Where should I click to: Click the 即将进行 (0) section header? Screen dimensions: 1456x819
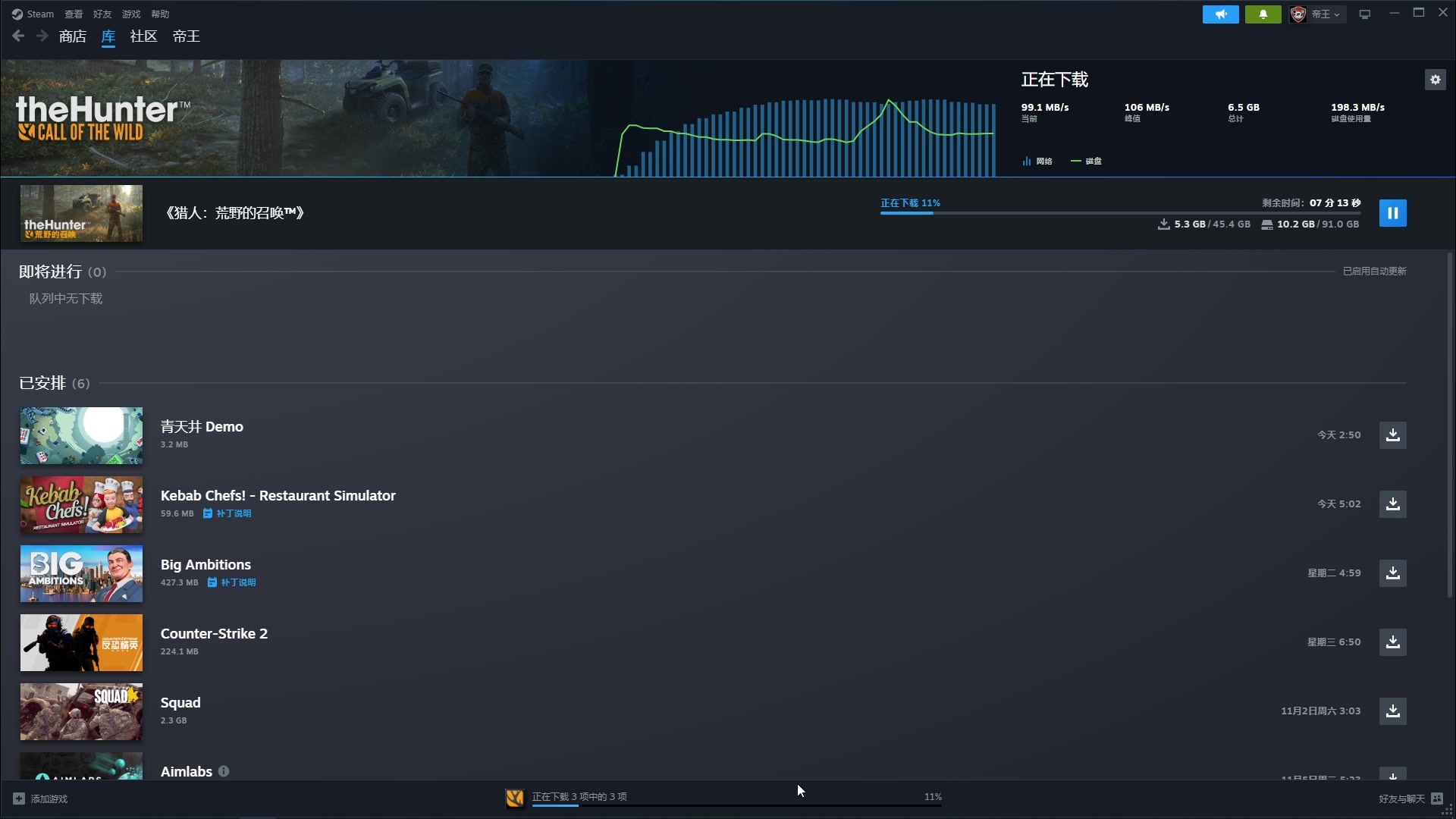[62, 271]
